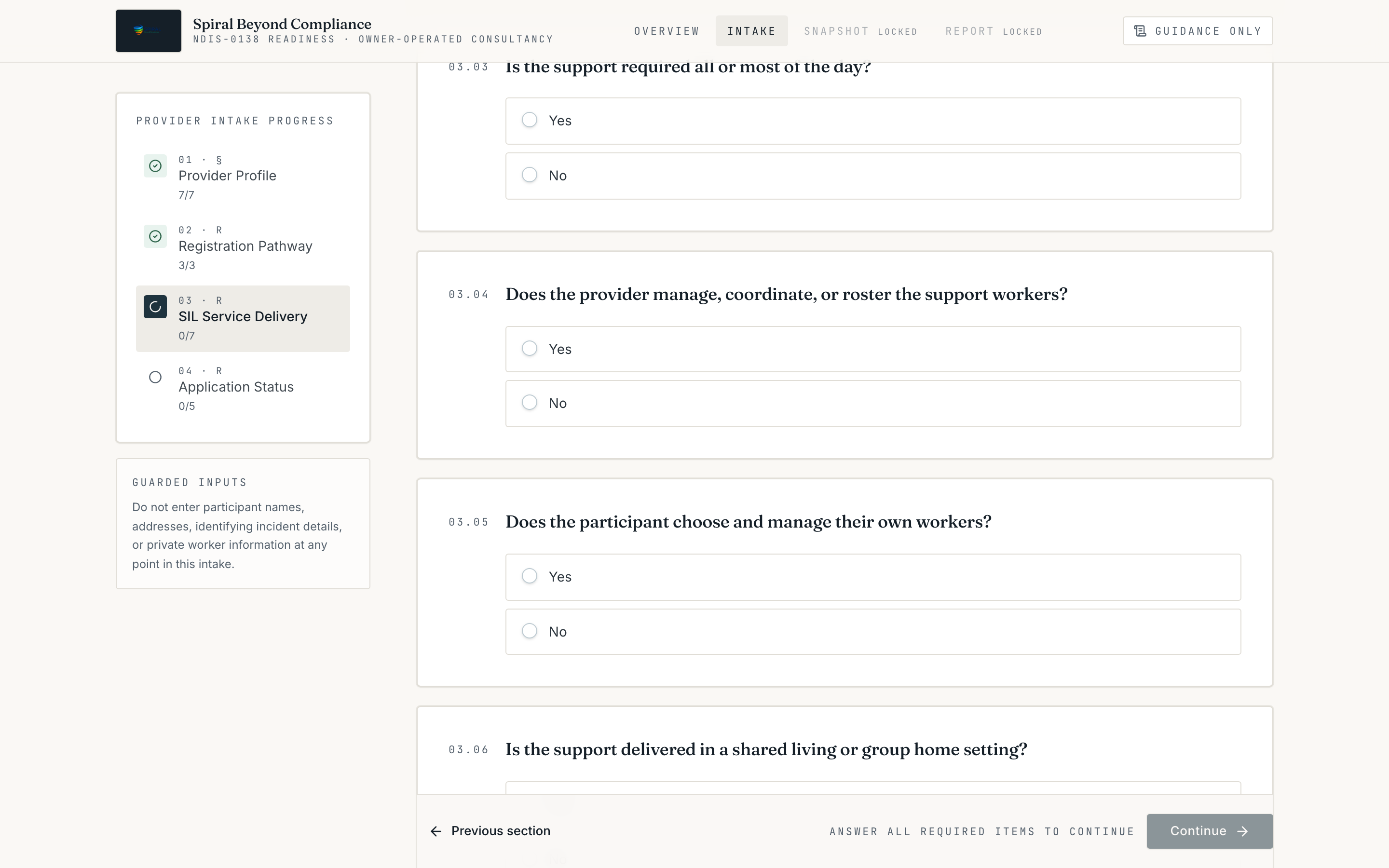Click the Guarded Inputs notice heading
Screen dimensions: 1389x868
[190, 483]
